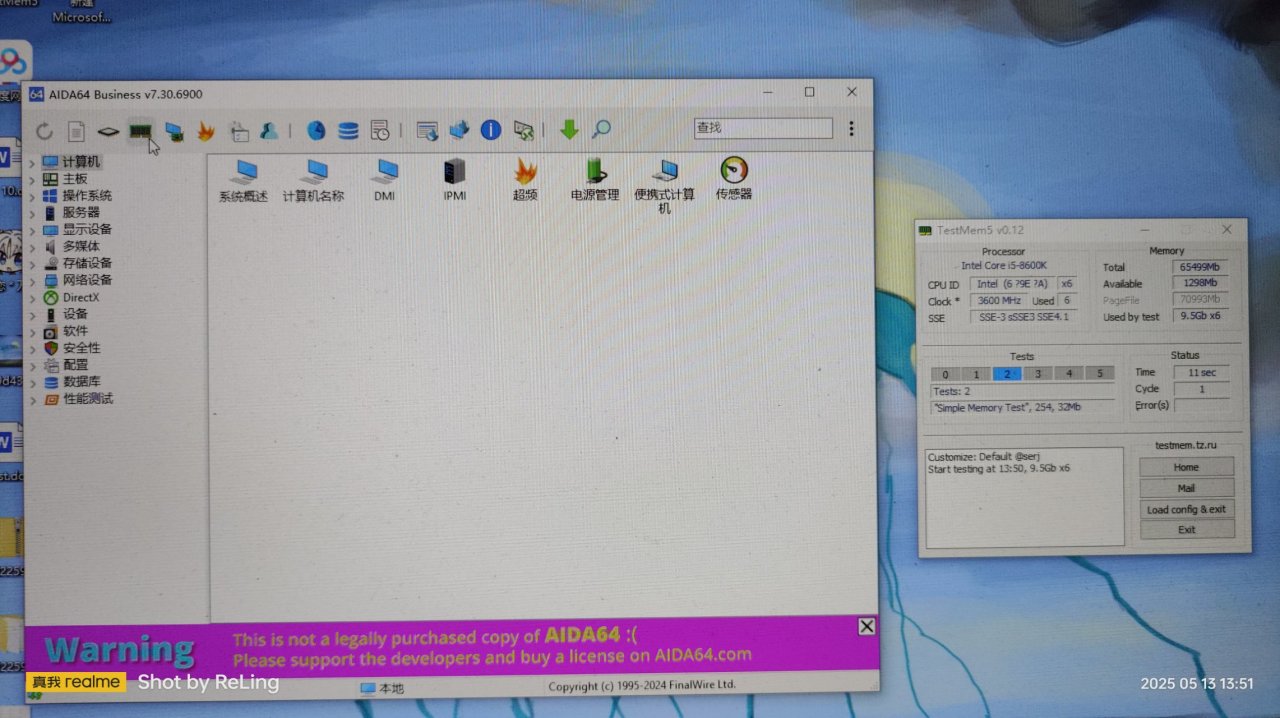Viewport: 1280px width, 718px height.
Task: Click the magnifier search toolbar icon
Action: pos(601,129)
